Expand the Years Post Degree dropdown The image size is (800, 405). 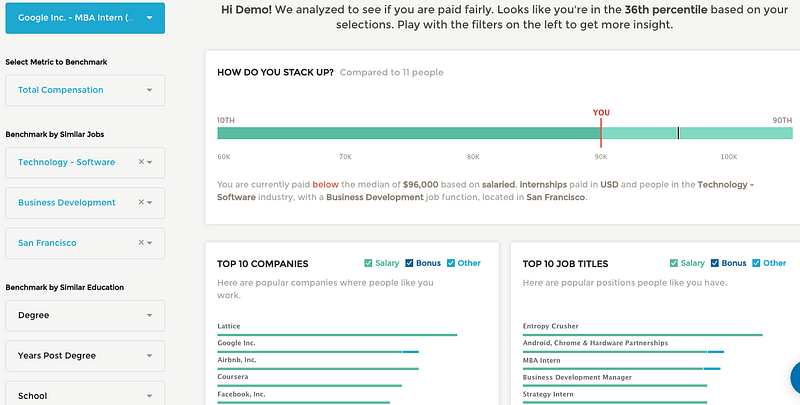coord(85,355)
